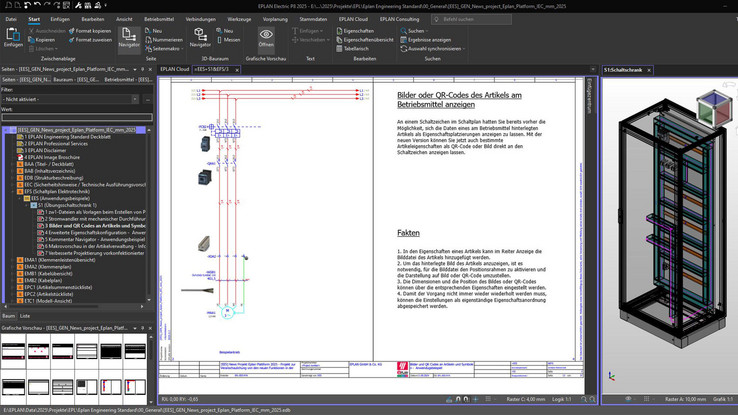This screenshot has height=415, width=738.
Task: Close the S1:Schaltschrank tab
Action: 649,70
